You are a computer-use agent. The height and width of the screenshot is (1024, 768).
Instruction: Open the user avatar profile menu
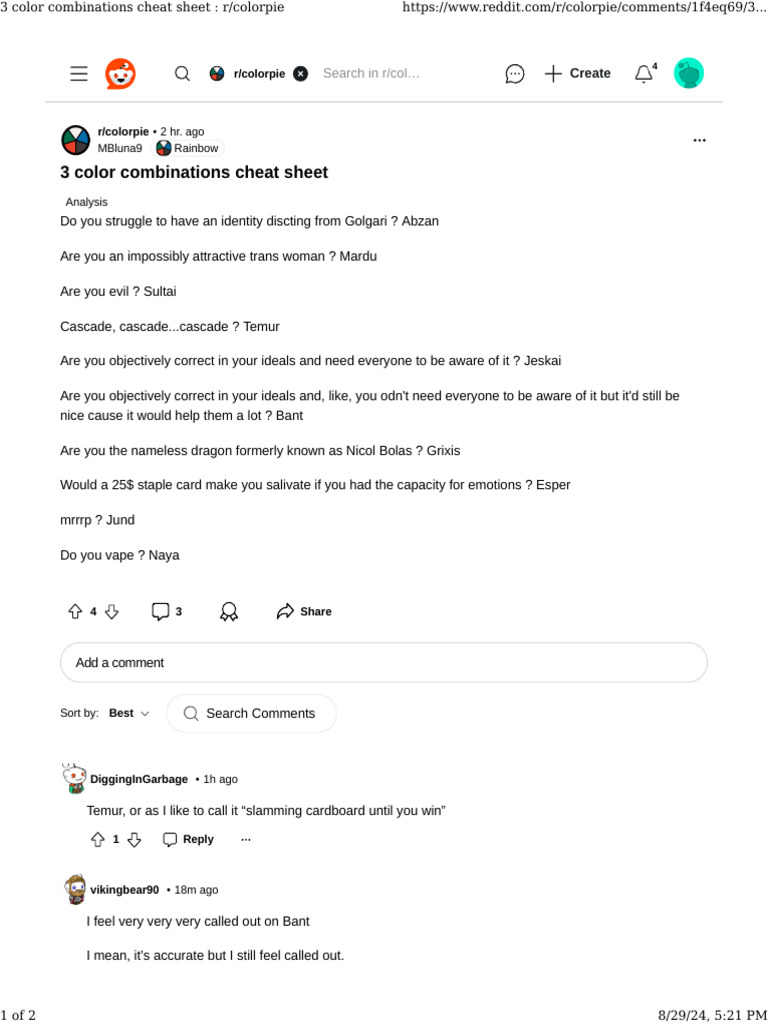[x=689, y=73]
